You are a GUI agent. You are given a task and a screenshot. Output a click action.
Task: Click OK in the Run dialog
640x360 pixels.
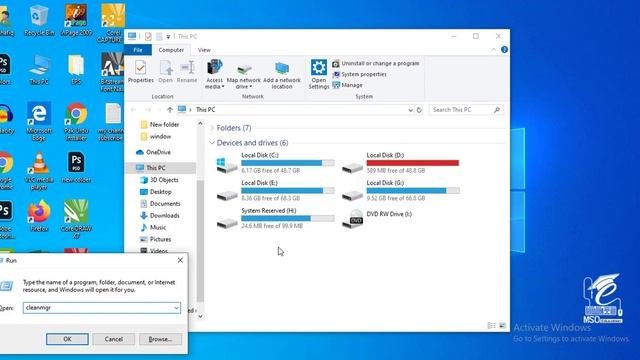pos(67,339)
